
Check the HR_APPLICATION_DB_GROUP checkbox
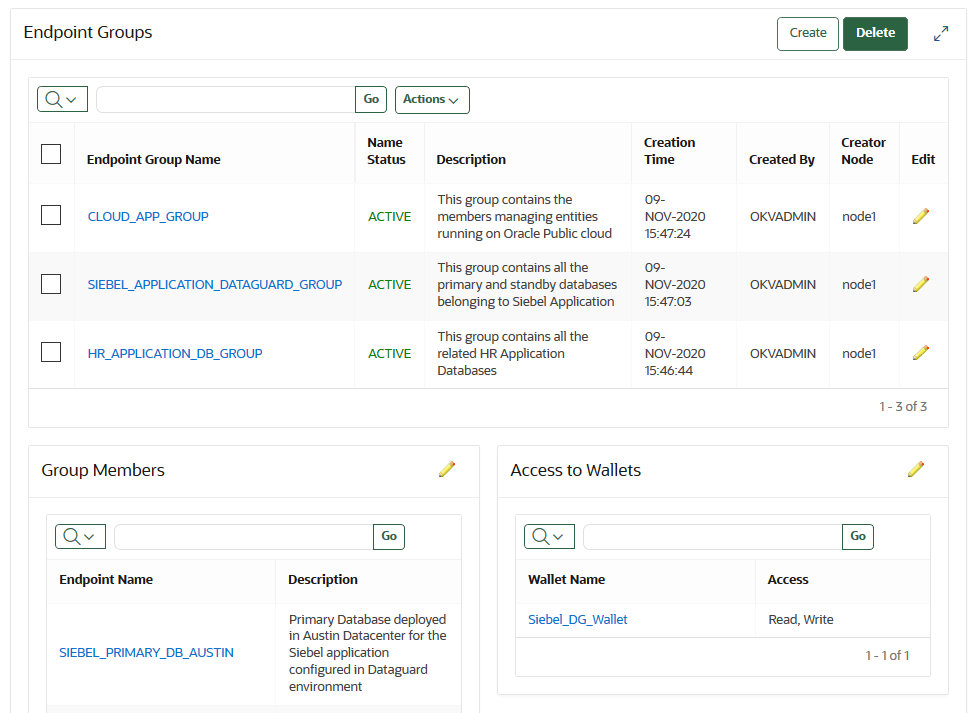pyautogui.click(x=51, y=352)
